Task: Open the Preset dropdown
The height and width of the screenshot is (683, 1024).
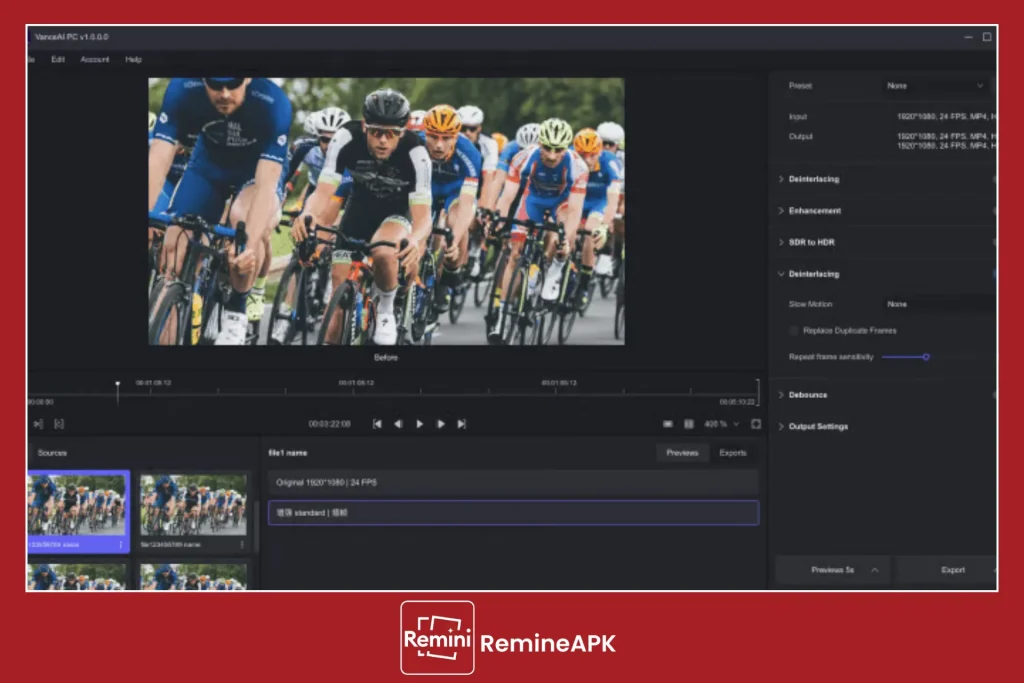Action: 934,86
